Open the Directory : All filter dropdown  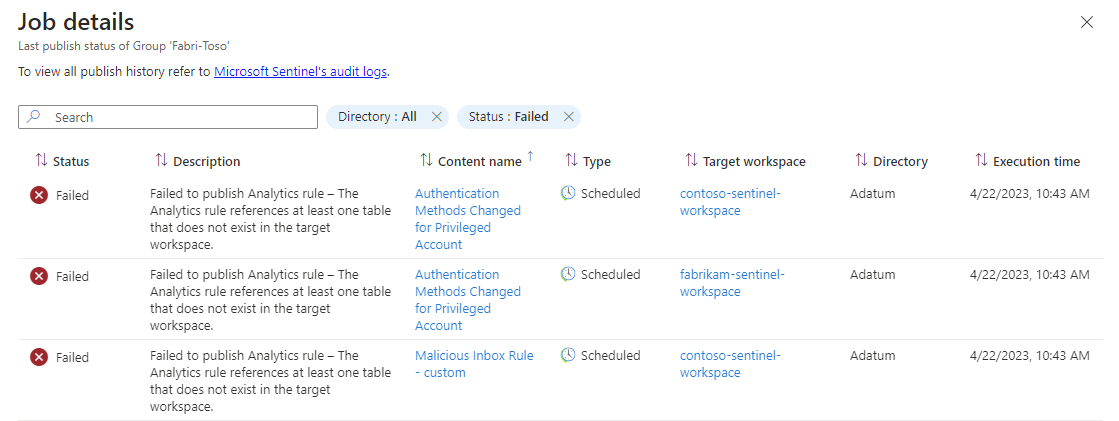coord(377,117)
